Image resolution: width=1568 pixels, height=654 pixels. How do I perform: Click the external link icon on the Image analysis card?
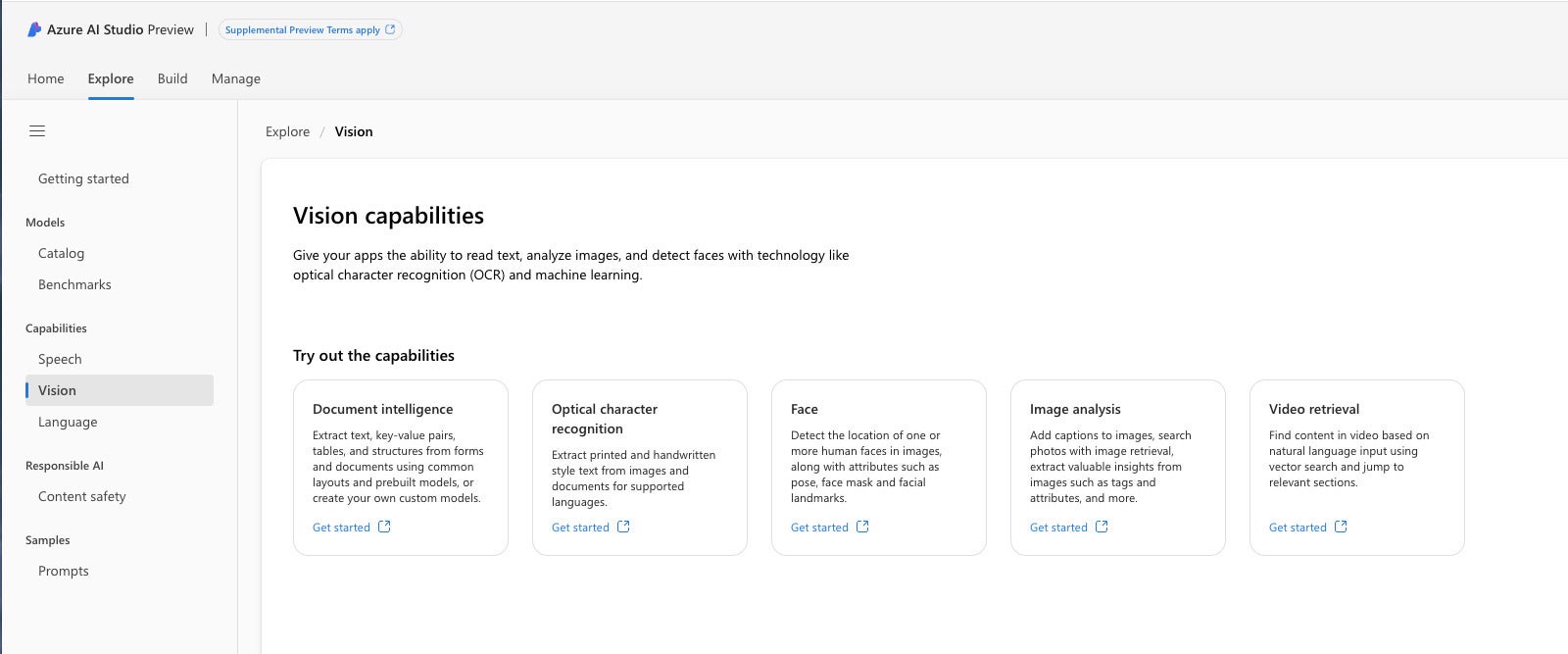click(1102, 527)
